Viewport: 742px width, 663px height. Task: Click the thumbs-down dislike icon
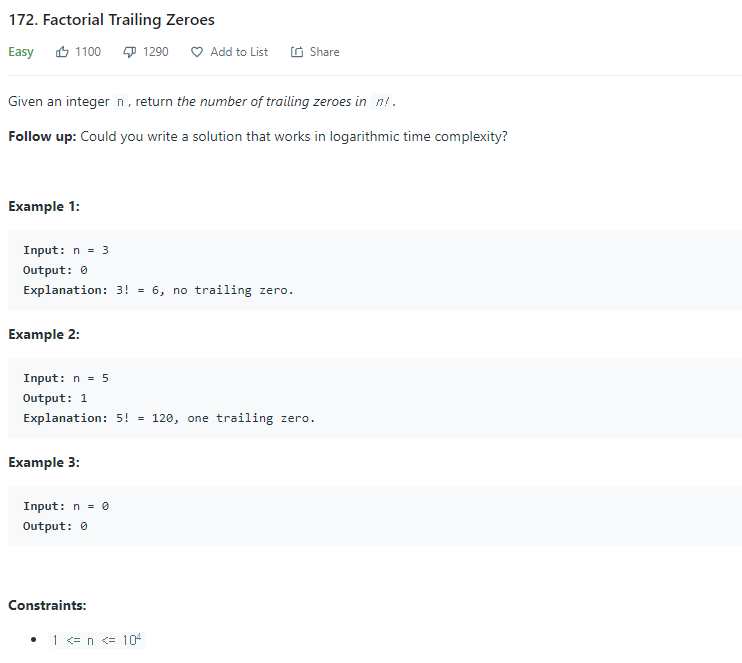coord(130,52)
